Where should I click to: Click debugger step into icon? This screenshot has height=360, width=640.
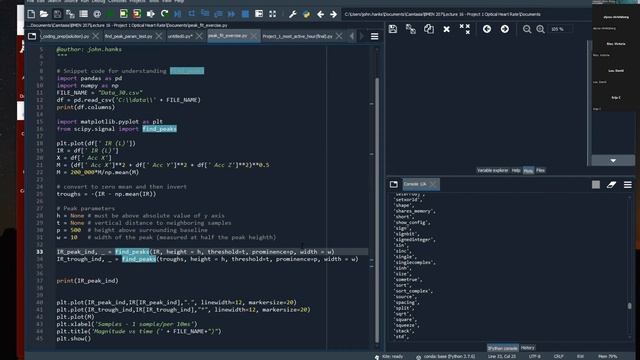[x=205, y=14]
